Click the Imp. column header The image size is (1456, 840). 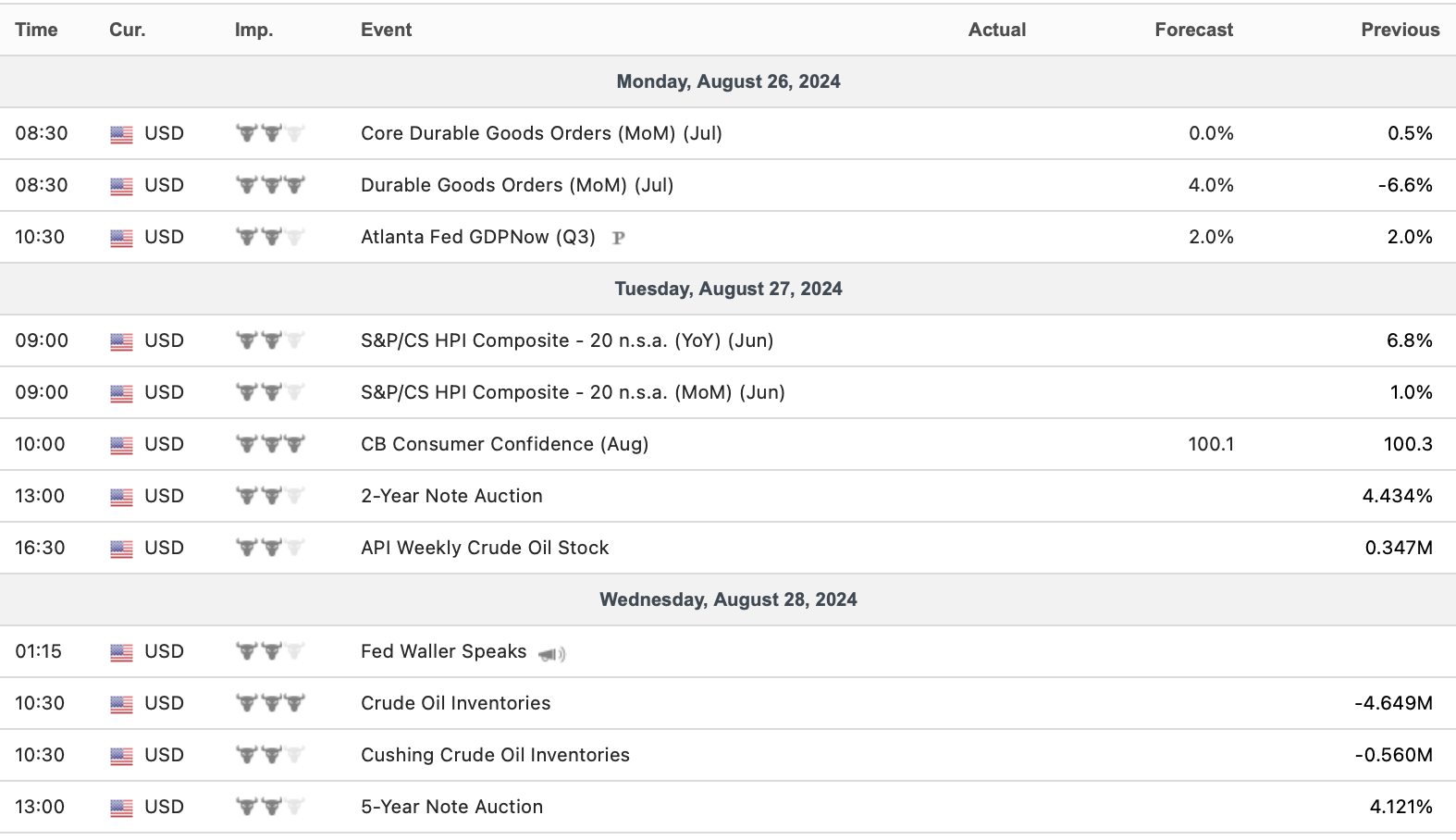pyautogui.click(x=253, y=30)
